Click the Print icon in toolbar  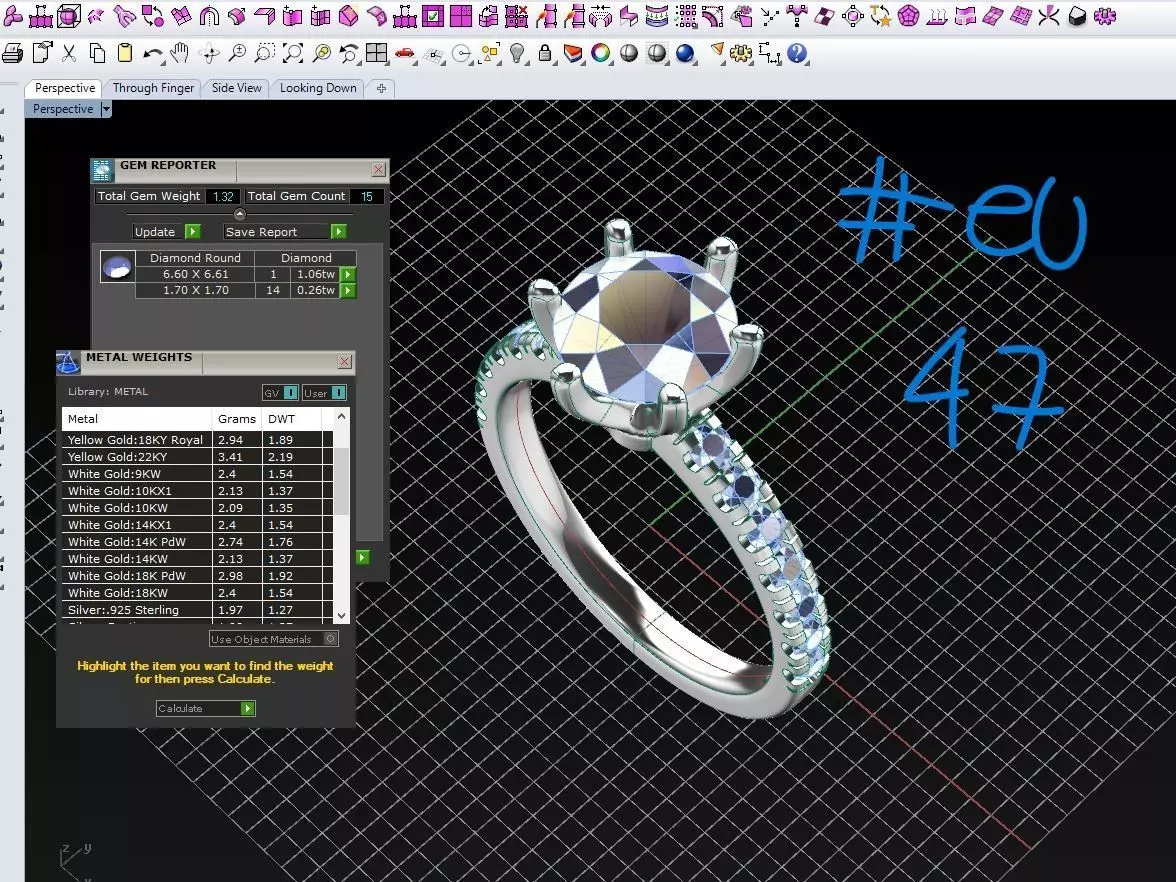[x=12, y=52]
